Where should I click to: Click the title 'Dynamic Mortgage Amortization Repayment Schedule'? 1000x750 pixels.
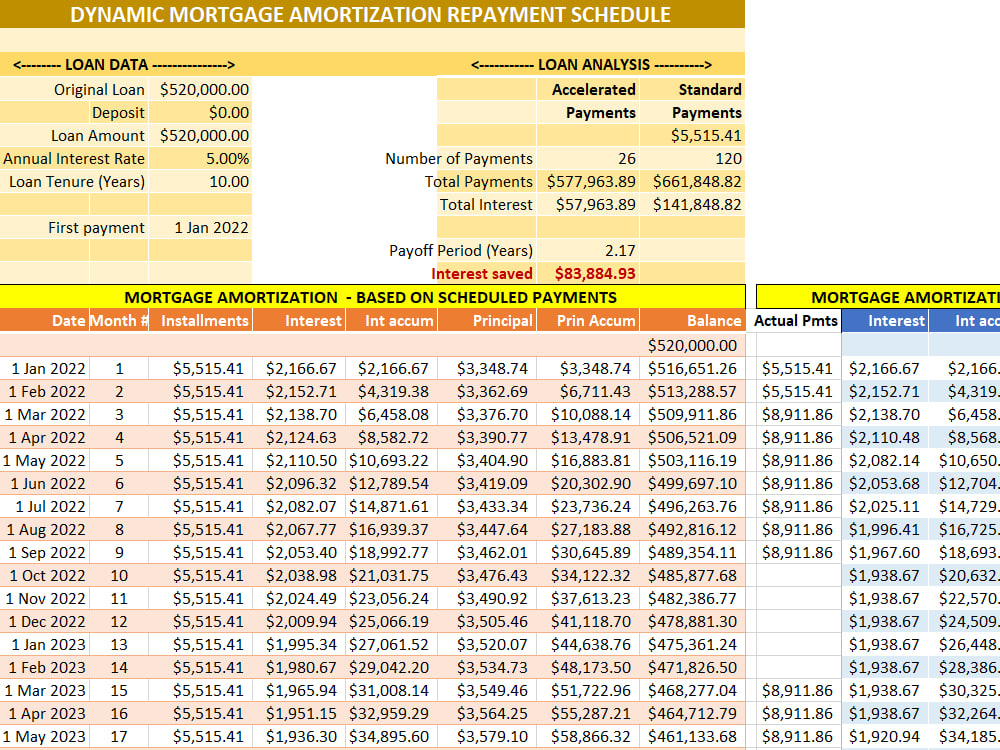tap(370, 14)
